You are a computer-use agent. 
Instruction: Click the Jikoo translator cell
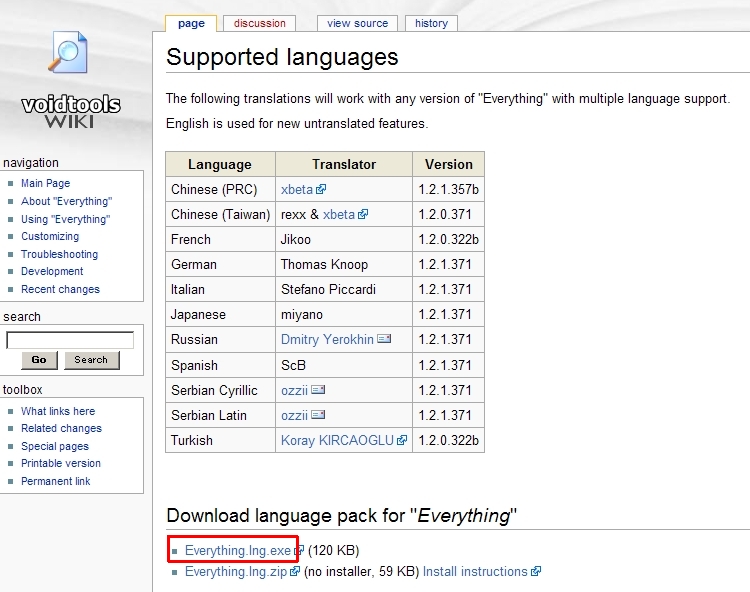click(x=344, y=239)
